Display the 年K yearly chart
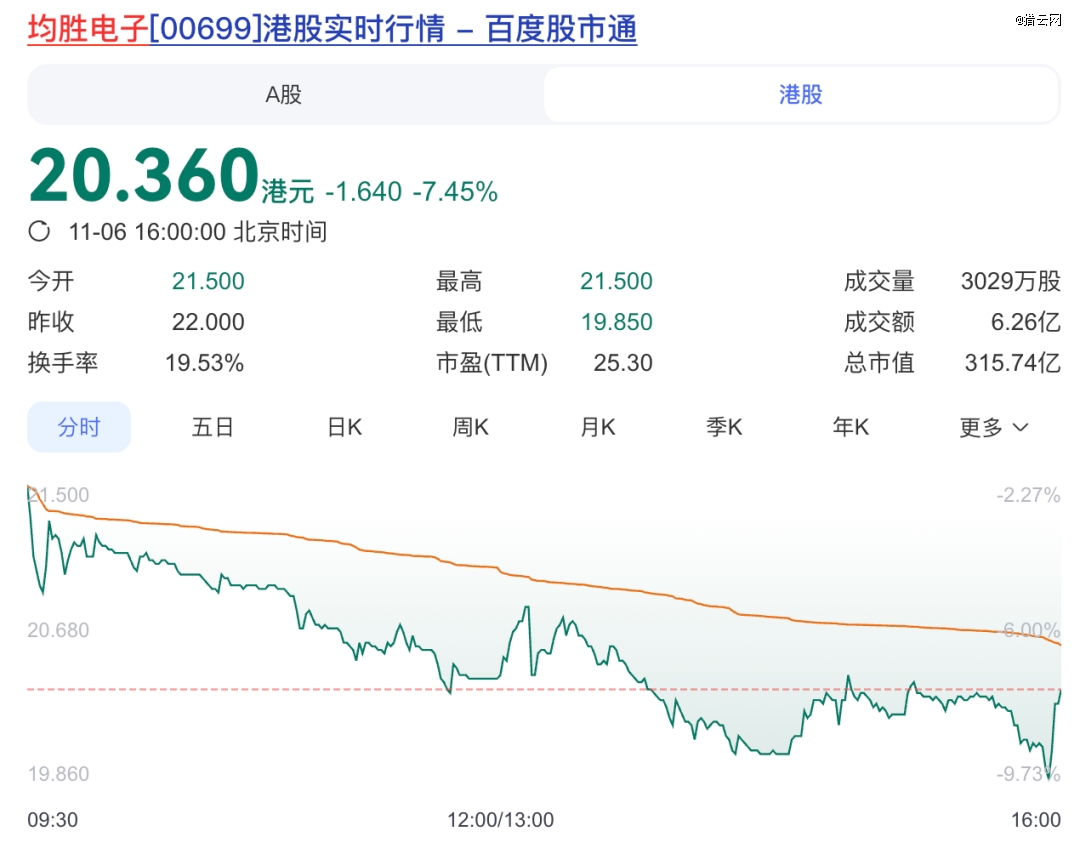 851,428
